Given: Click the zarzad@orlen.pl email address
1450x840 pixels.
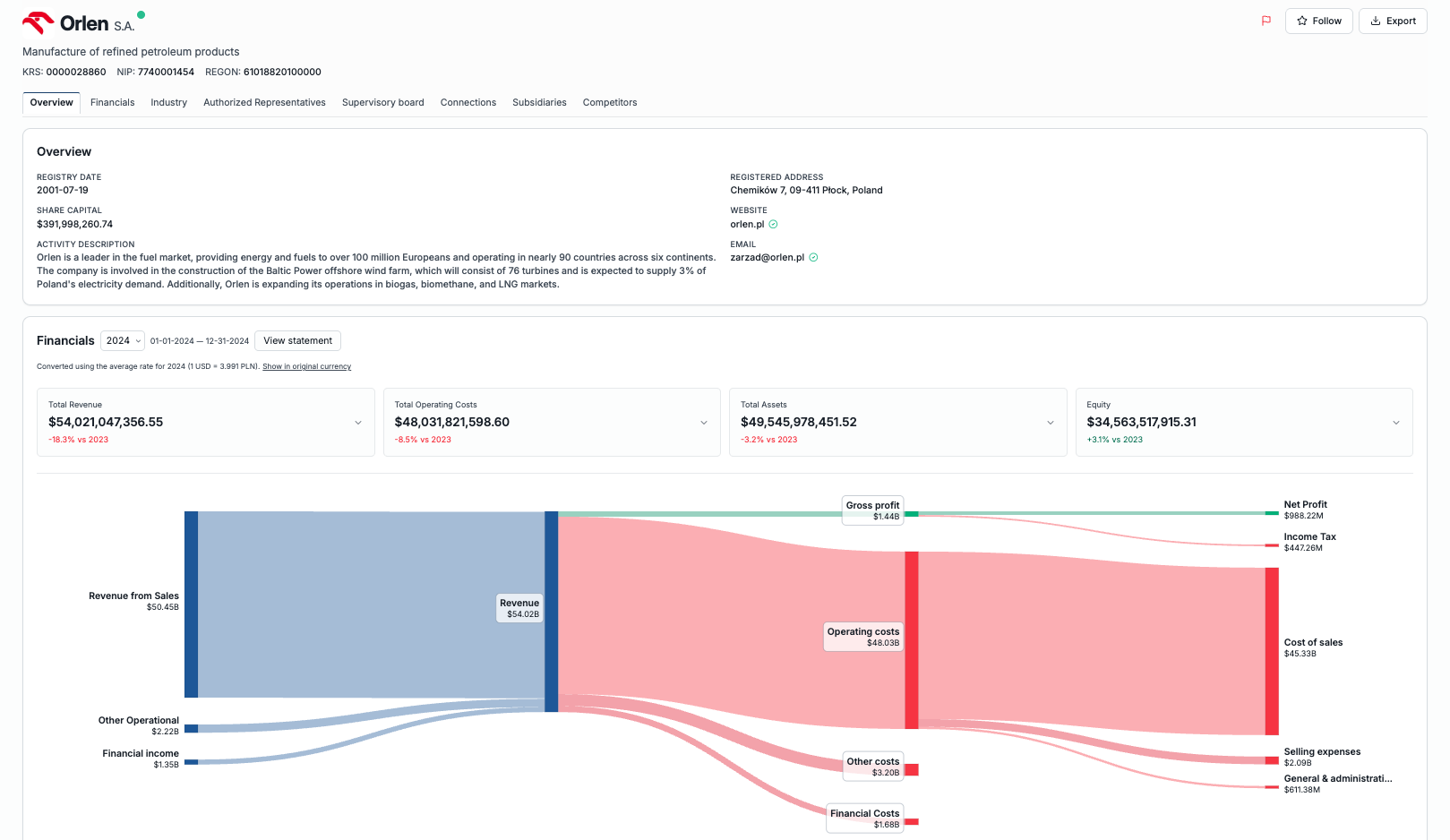Looking at the screenshot, I should pos(767,257).
